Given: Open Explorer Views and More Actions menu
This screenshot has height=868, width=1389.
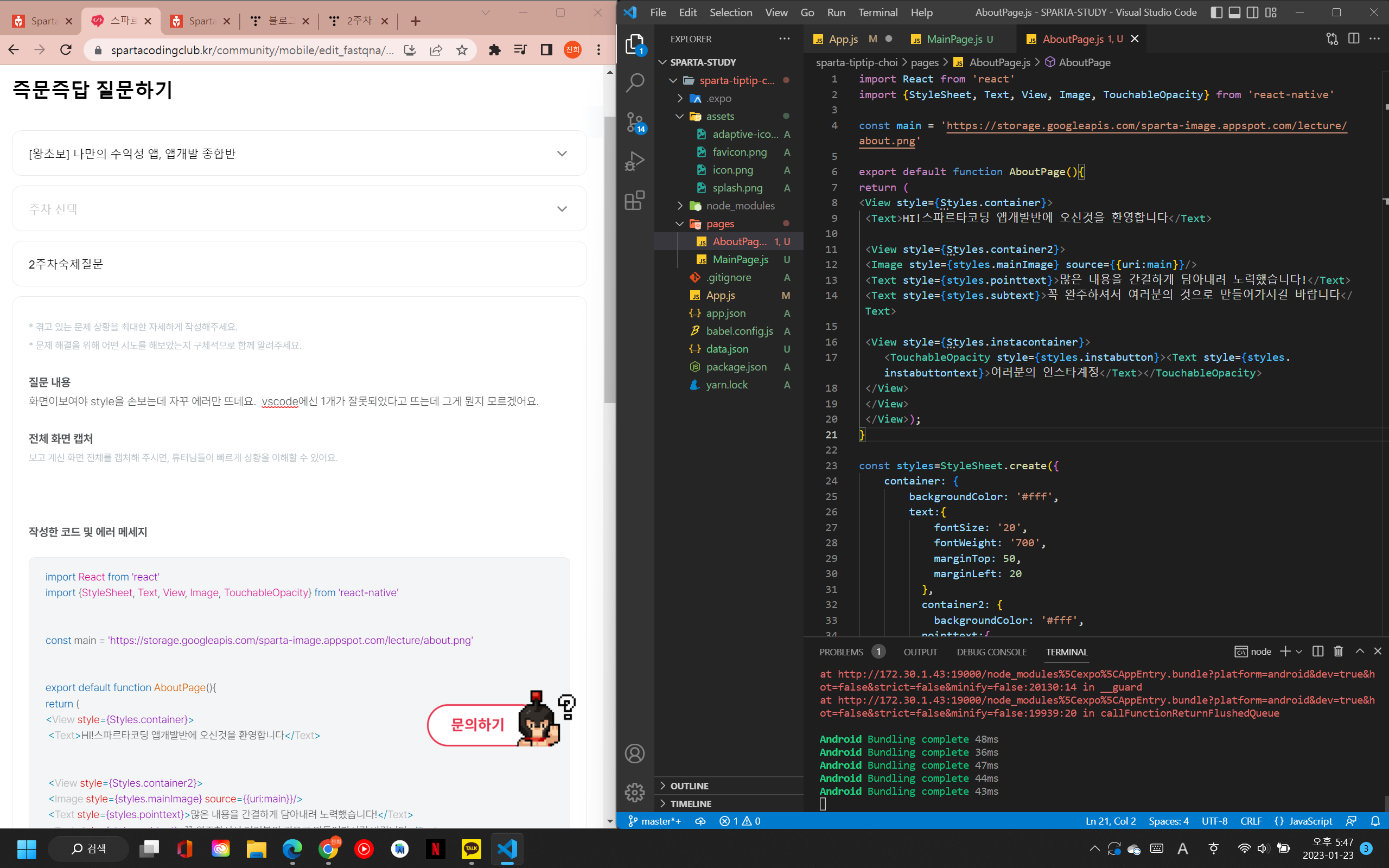Looking at the screenshot, I should pos(784,39).
